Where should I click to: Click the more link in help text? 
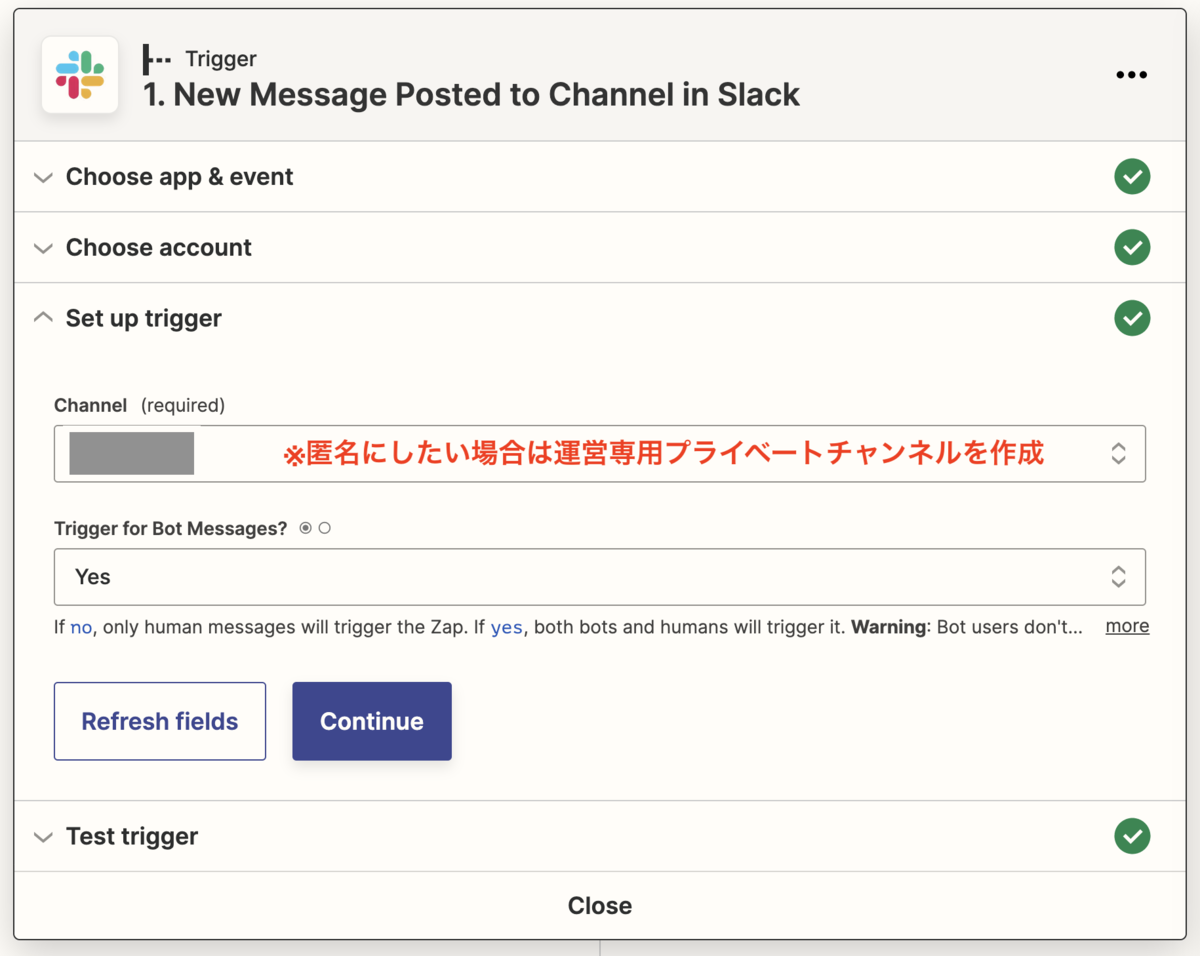(x=1127, y=626)
